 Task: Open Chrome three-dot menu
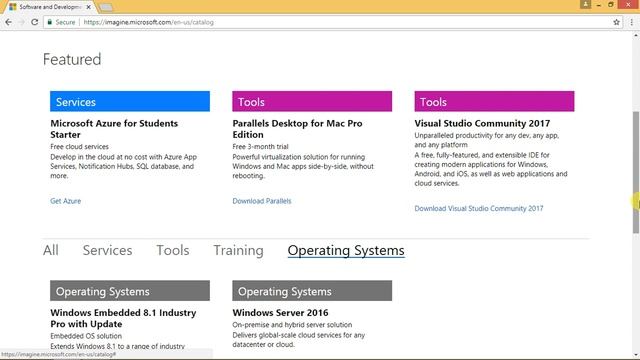(x=631, y=22)
